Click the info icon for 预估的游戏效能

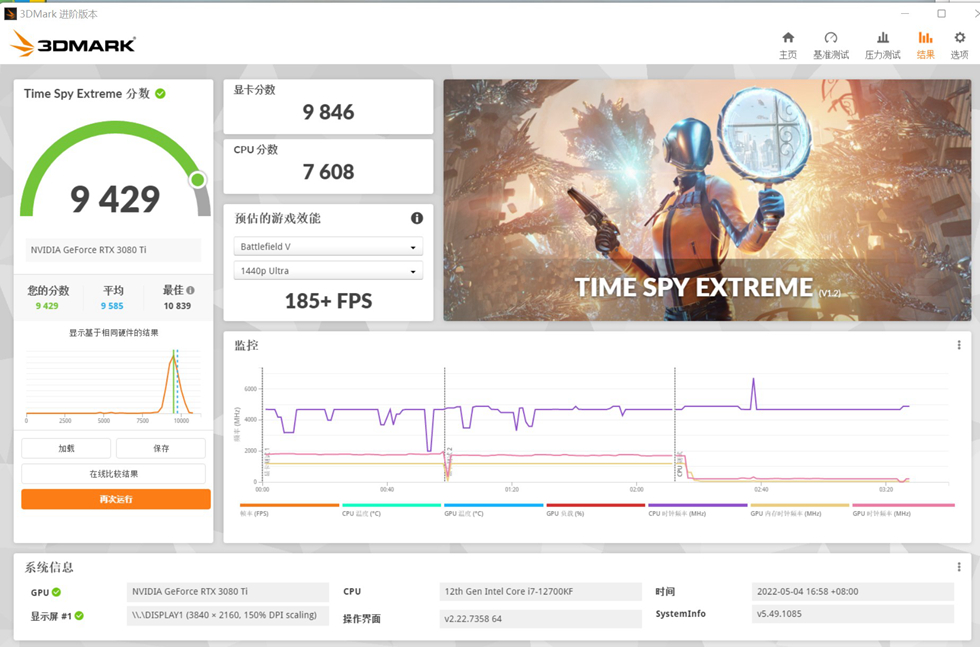417,218
